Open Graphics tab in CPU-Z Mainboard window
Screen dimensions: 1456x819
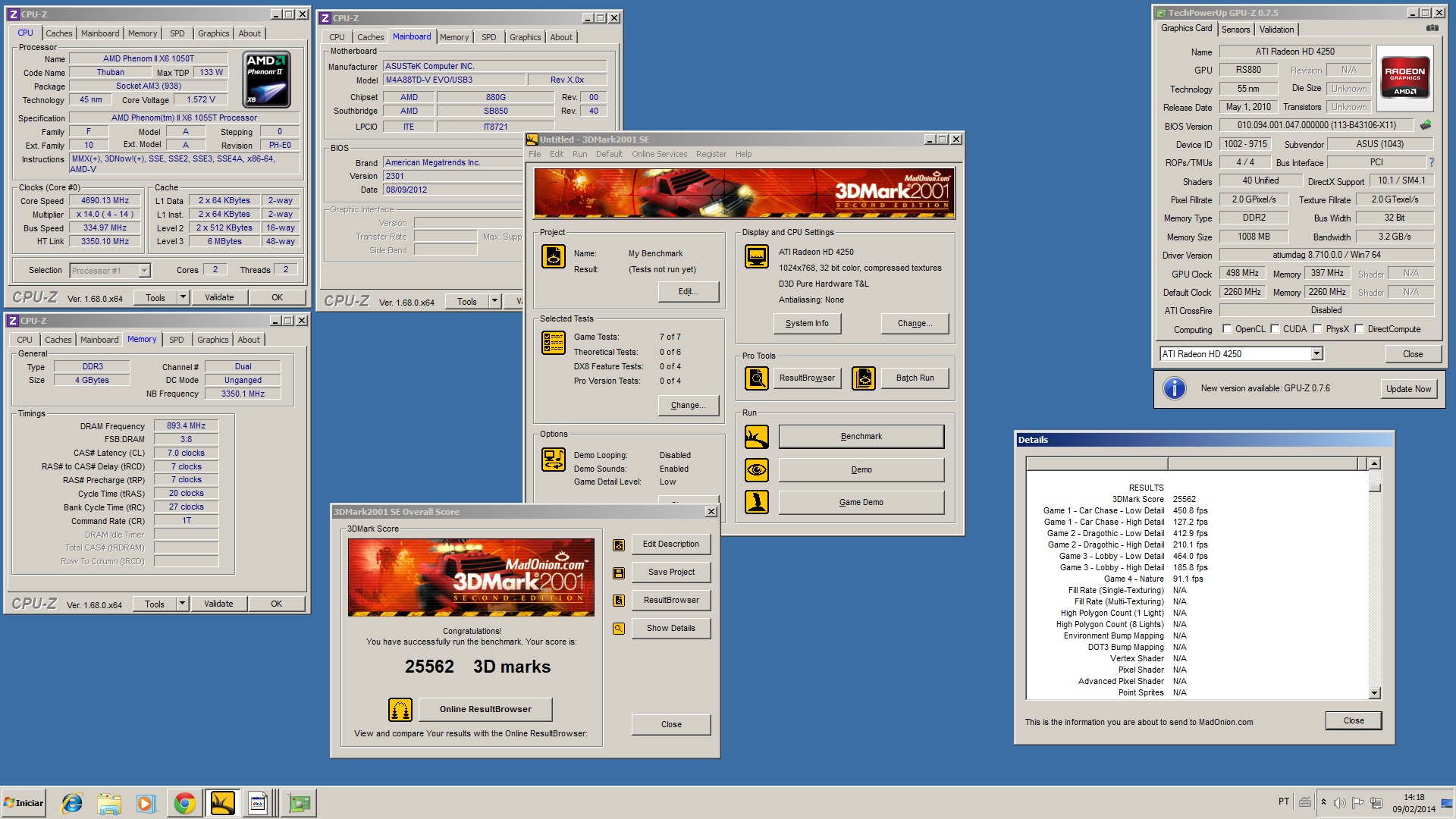(x=525, y=37)
